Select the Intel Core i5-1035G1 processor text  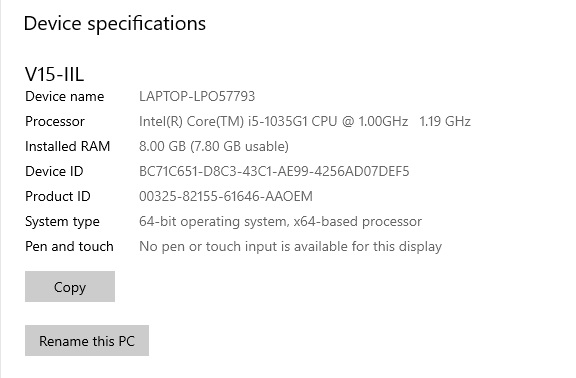(273, 122)
